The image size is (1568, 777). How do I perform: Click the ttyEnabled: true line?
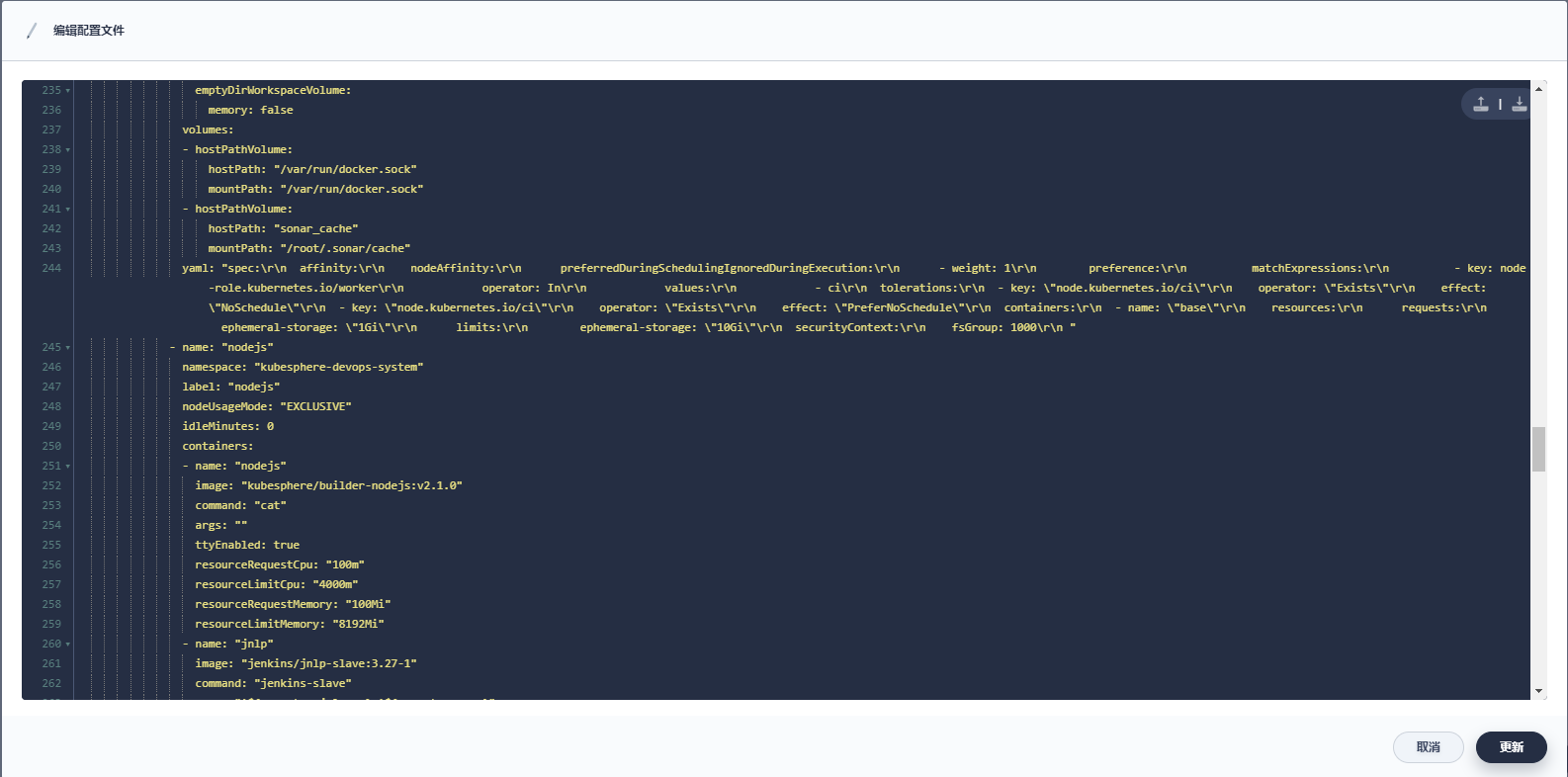point(247,545)
